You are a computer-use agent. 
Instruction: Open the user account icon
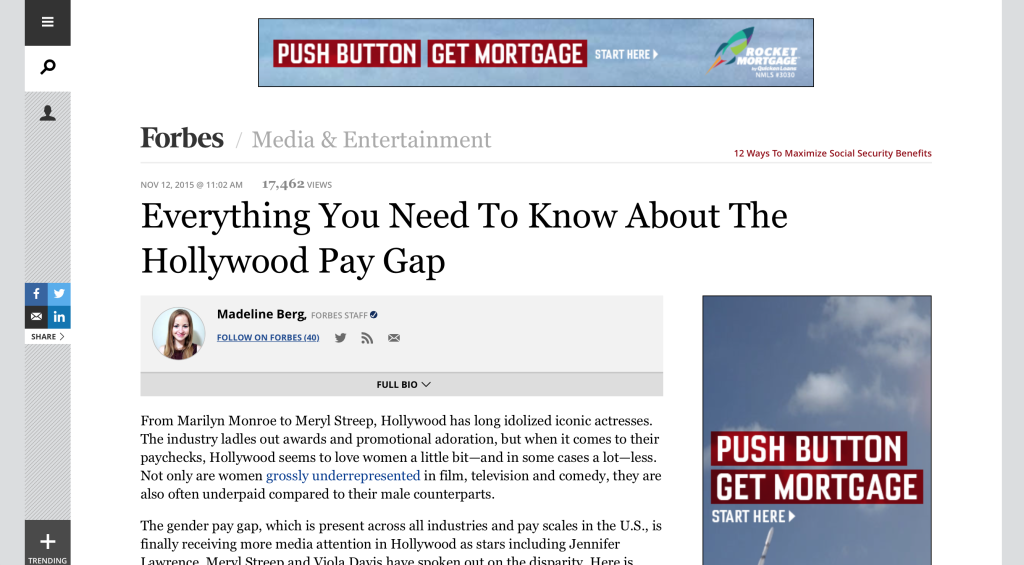coord(48,114)
